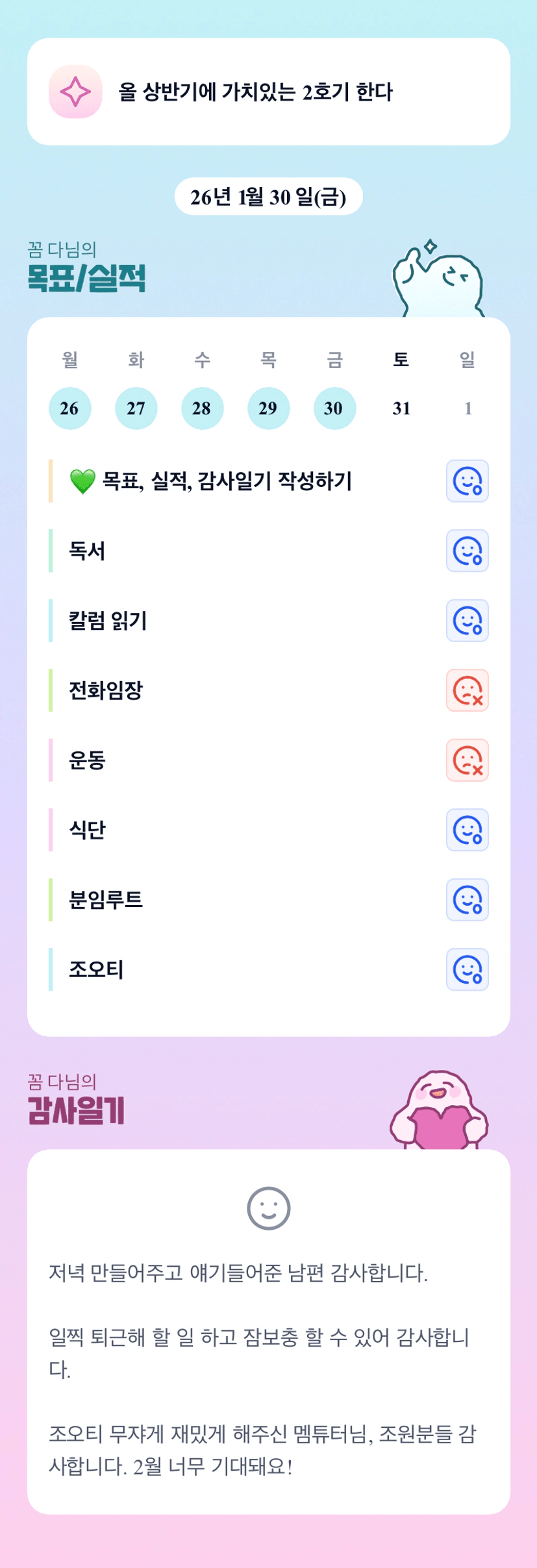Toggle status face for 칼럼 읽기
The height and width of the screenshot is (1568, 537).
467,621
